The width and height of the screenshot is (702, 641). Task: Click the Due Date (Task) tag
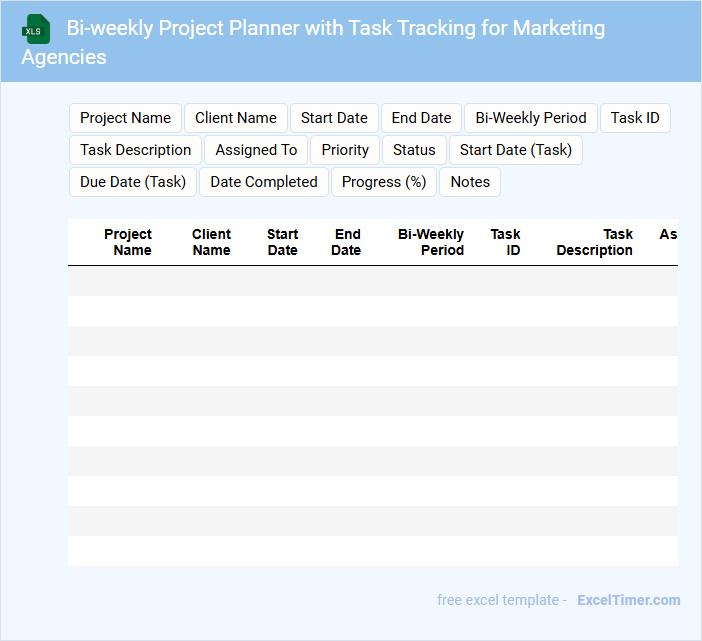coord(133,182)
